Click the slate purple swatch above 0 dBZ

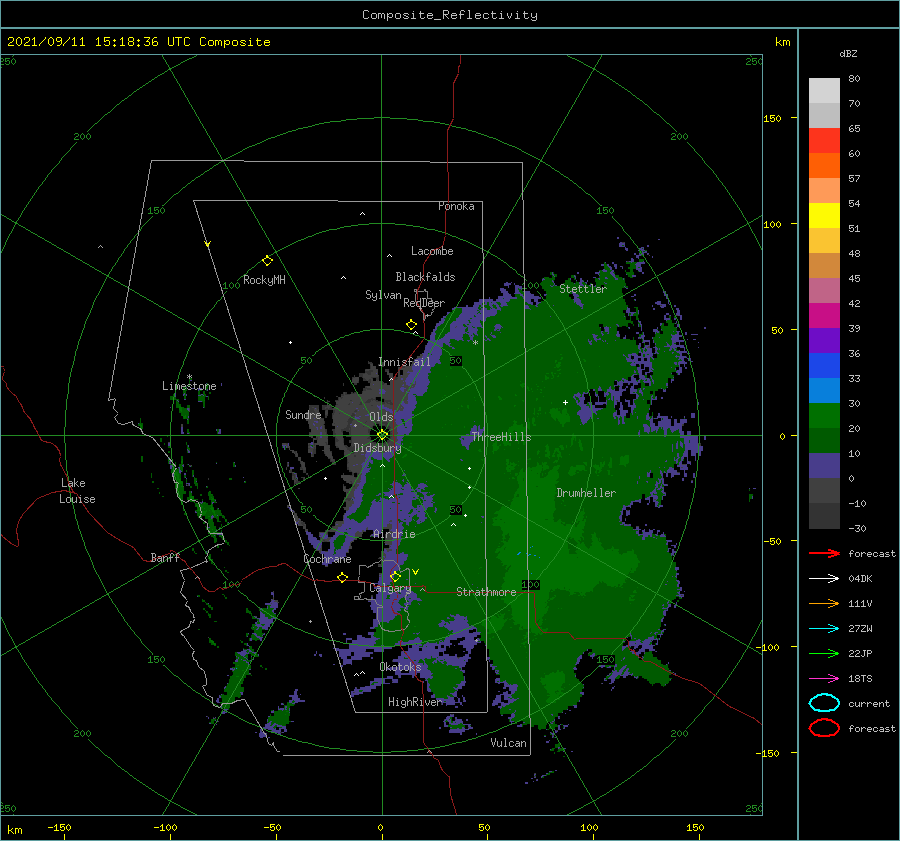pos(824,465)
